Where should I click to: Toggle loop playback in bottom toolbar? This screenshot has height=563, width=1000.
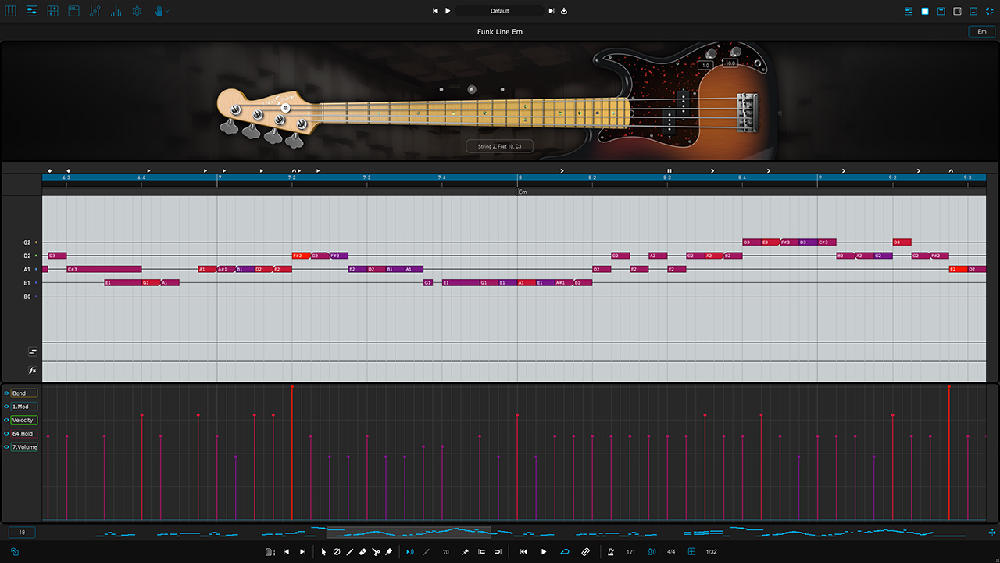pyautogui.click(x=565, y=552)
